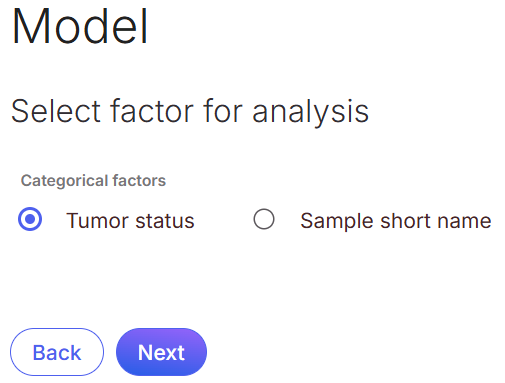Image resolution: width=505 pixels, height=383 pixels.
Task: Click the Sample short name label text
Action: tap(396, 221)
